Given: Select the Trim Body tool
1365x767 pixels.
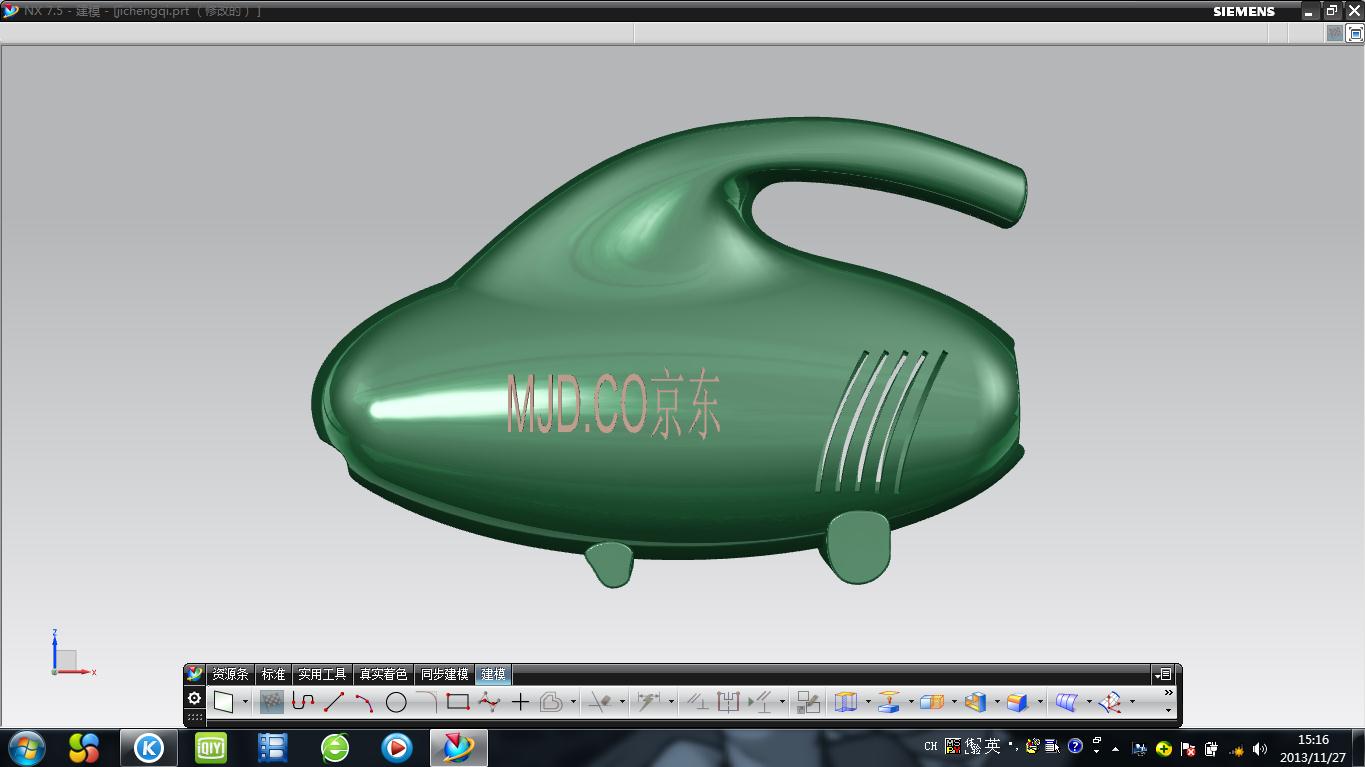Looking at the screenshot, I should click(932, 702).
